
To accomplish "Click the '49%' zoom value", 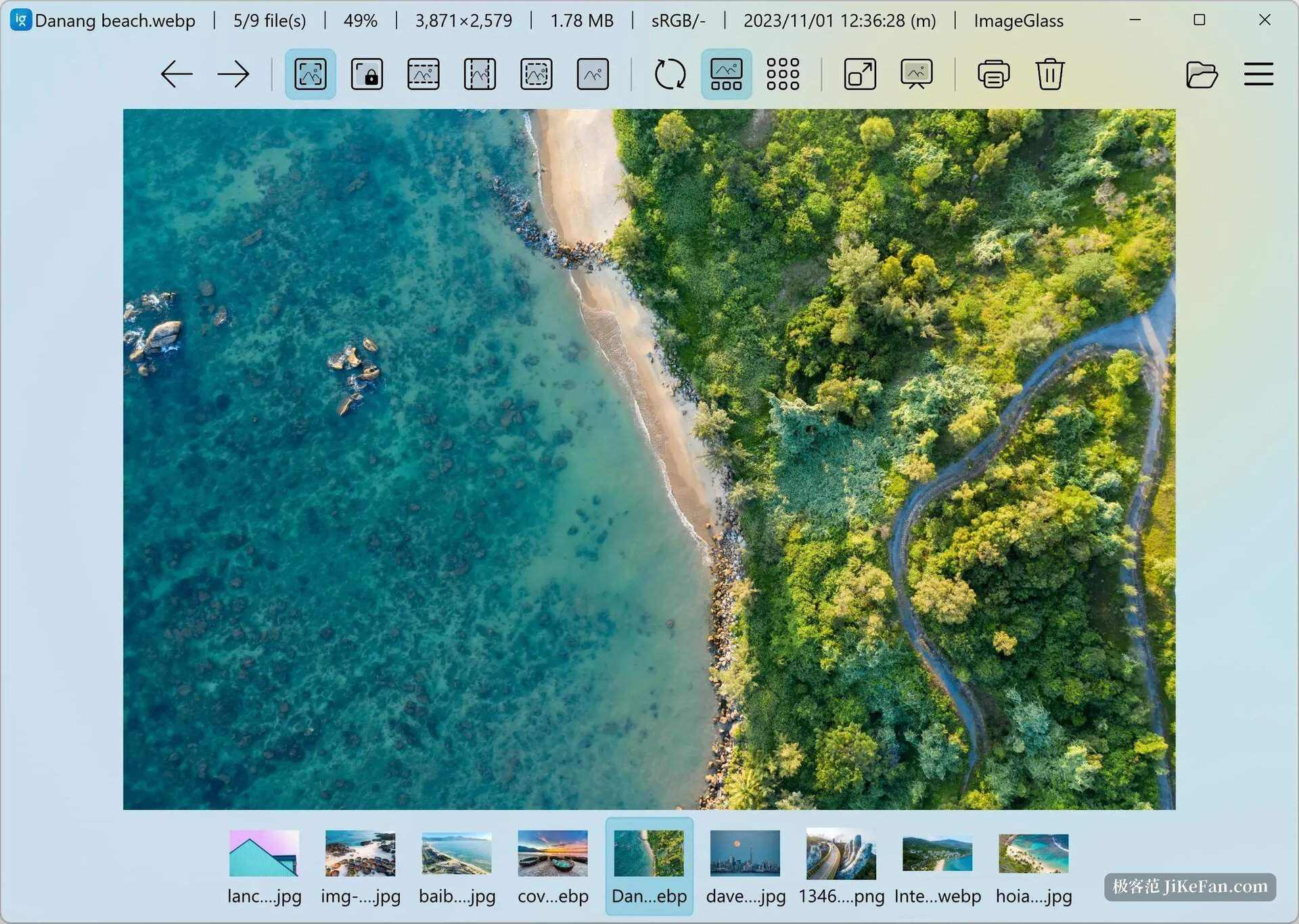I will coord(360,21).
